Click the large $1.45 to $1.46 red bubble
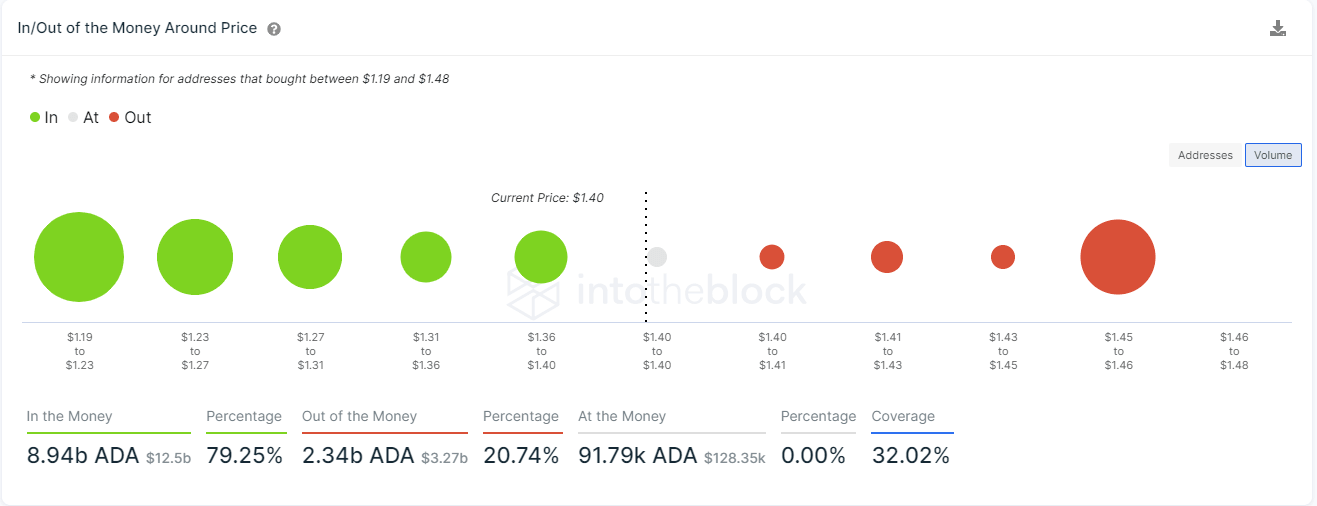The image size is (1317, 506). [x=1118, y=257]
